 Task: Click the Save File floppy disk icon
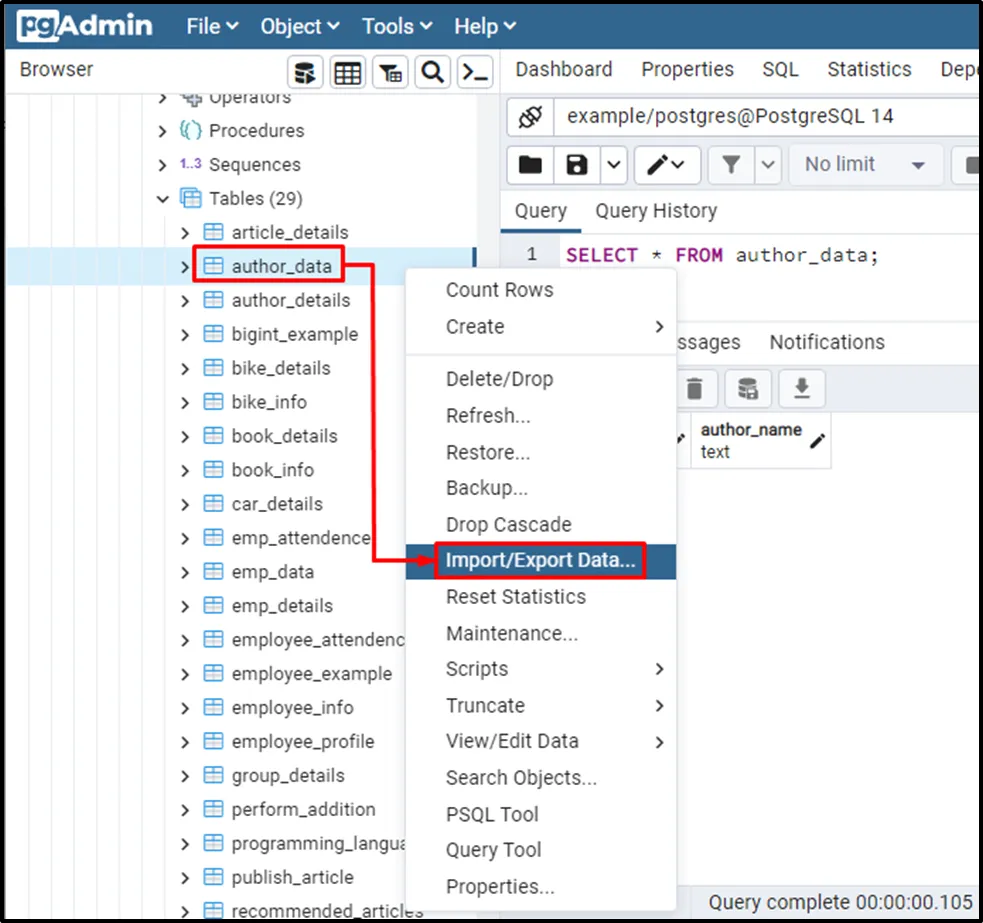pos(577,165)
